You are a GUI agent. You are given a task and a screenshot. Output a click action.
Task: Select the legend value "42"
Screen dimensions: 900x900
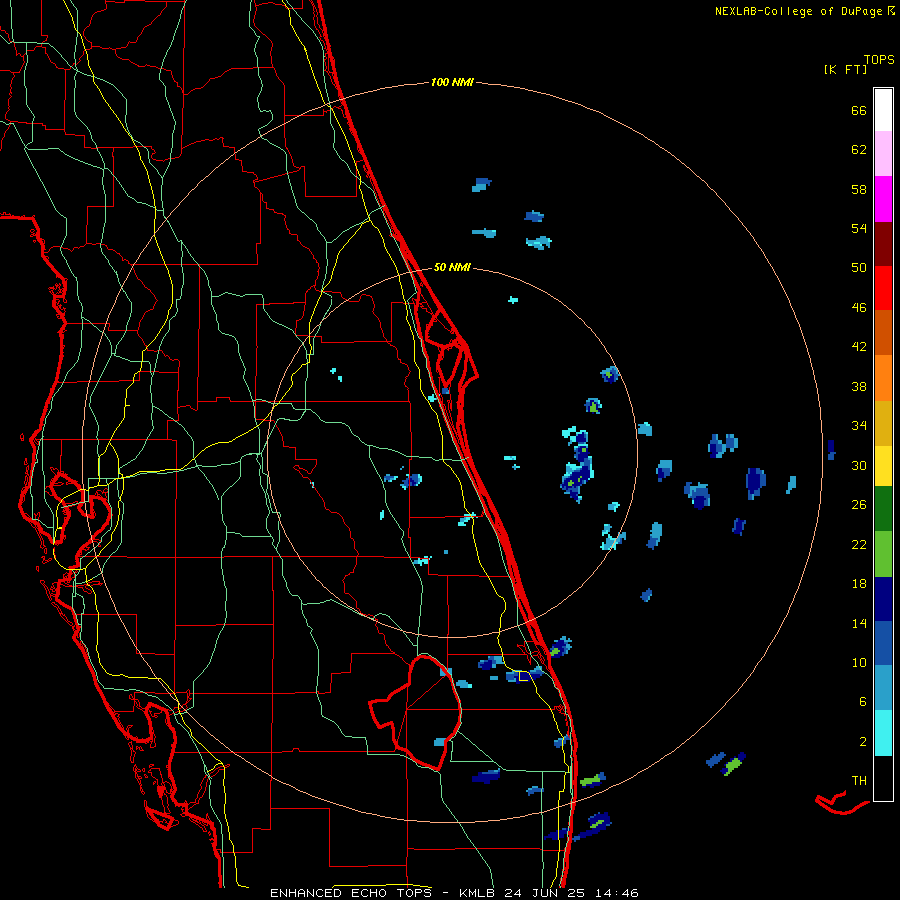(x=859, y=347)
